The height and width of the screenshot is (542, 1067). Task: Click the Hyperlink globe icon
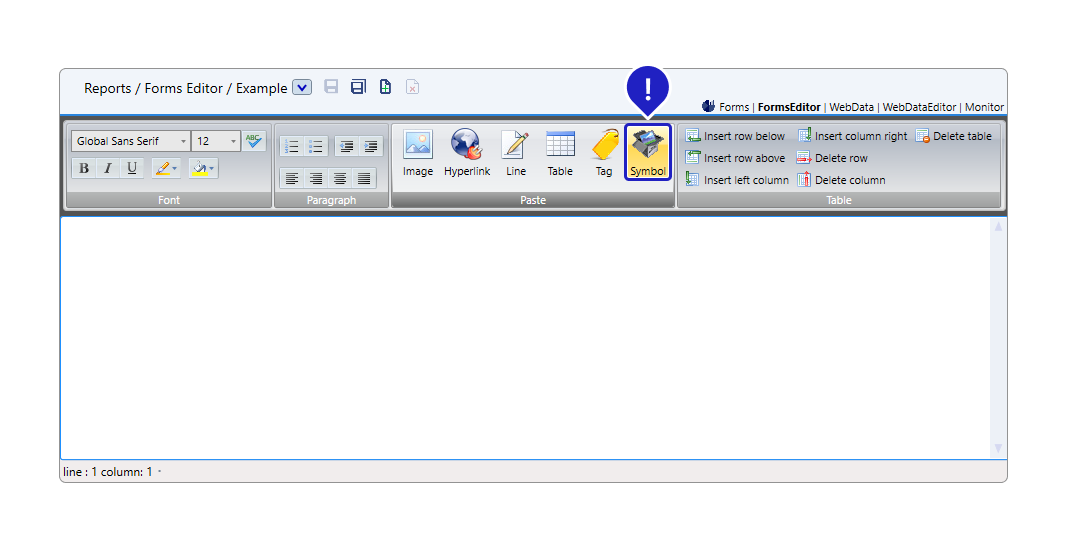click(x=467, y=153)
